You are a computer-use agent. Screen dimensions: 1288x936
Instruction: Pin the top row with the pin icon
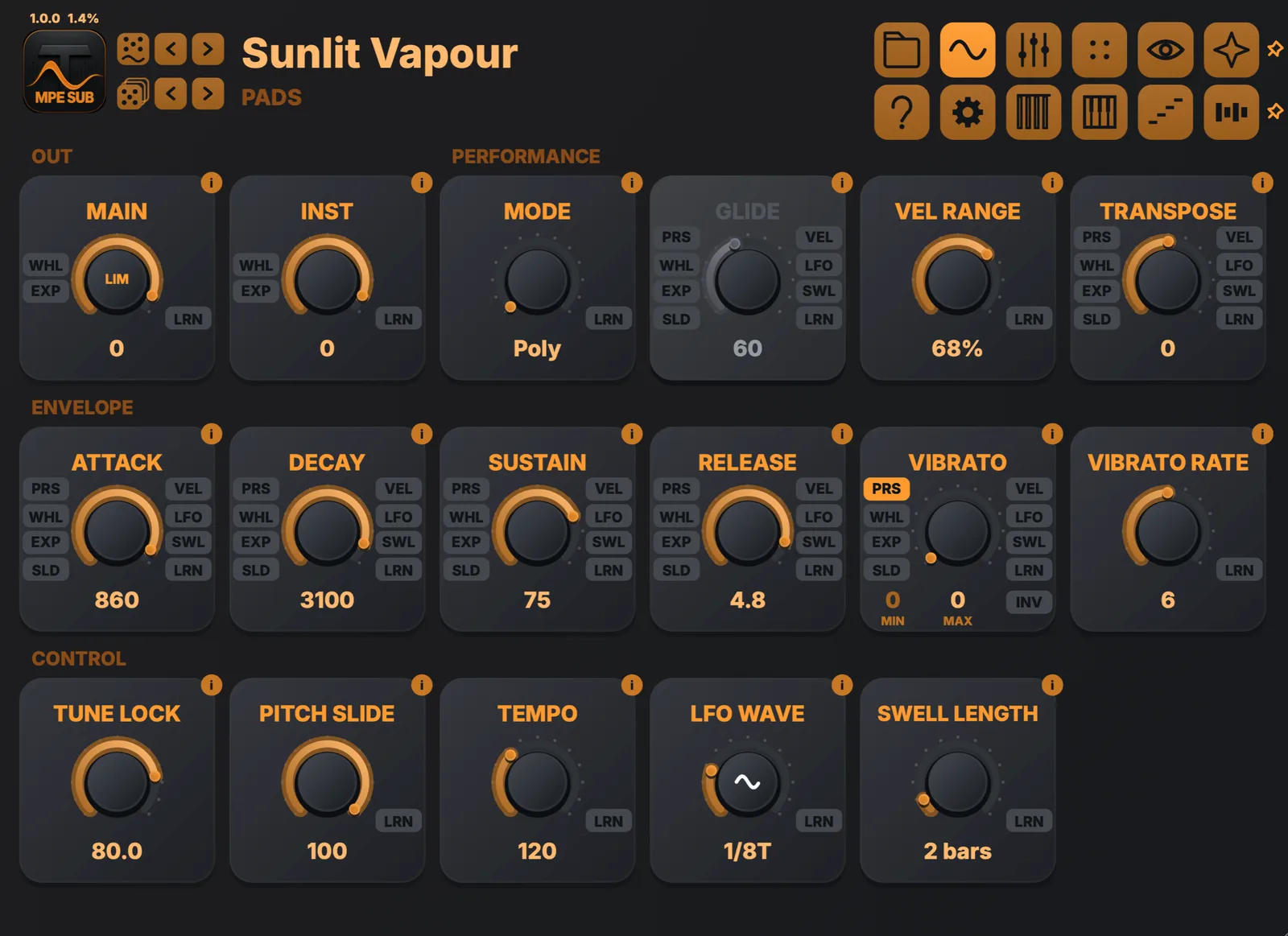[1275, 49]
